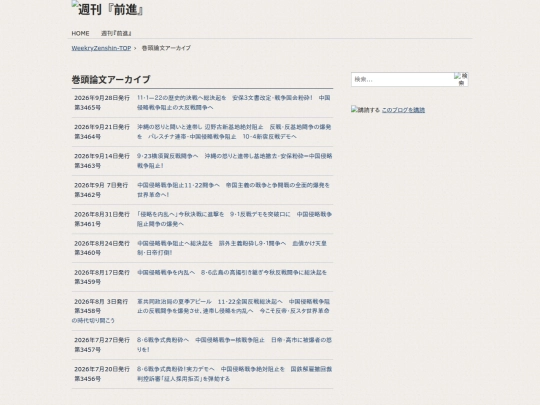Click the date 2026年9月28日発行

click(102, 98)
